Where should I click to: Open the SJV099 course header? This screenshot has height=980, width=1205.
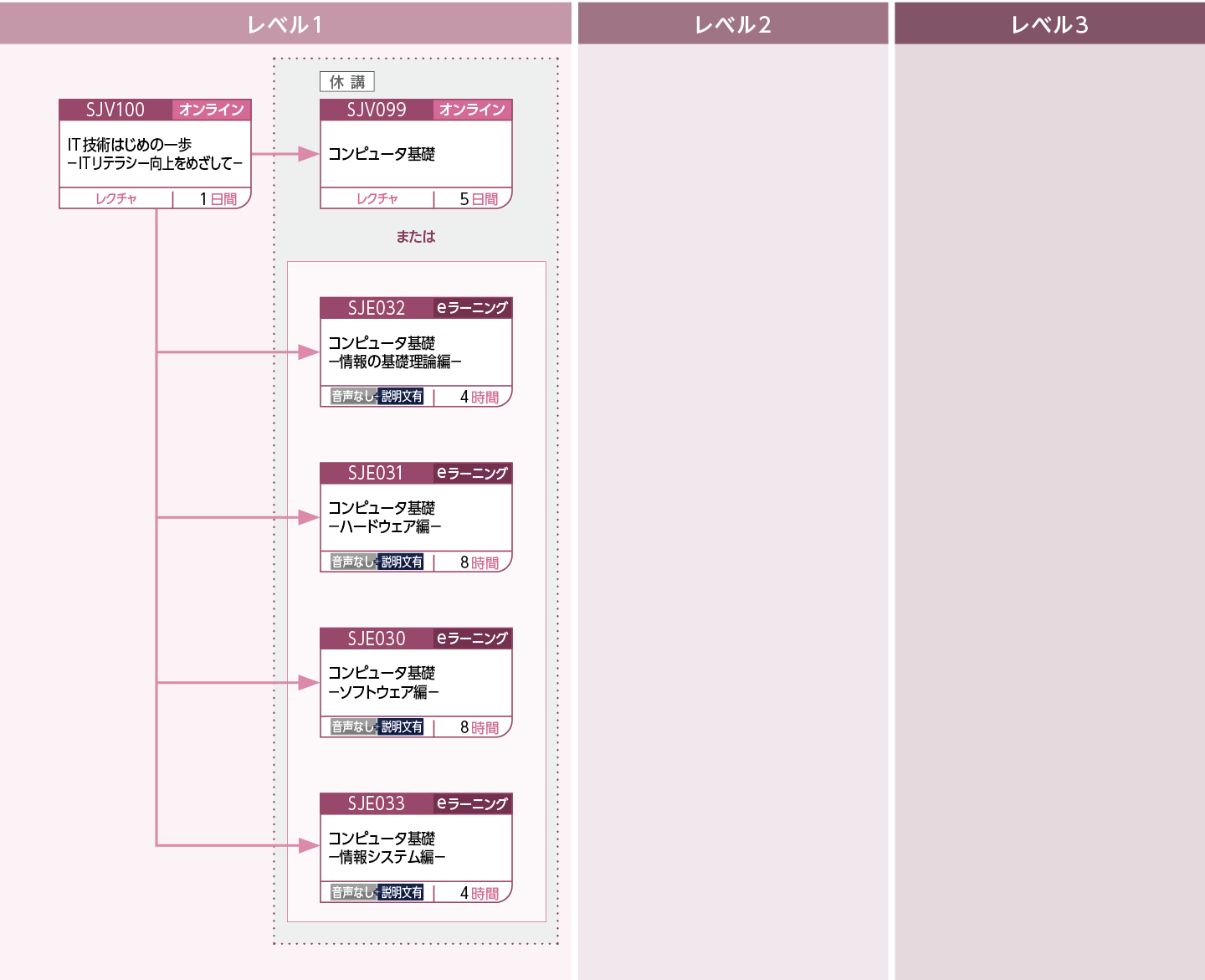click(x=377, y=110)
